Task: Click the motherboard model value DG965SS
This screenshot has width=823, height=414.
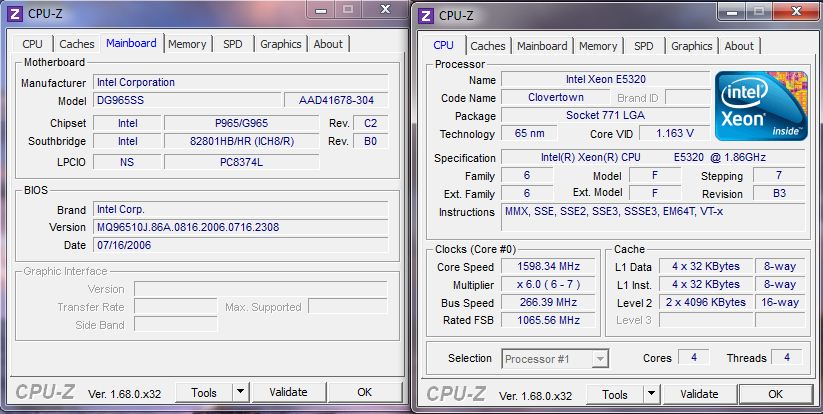Action: click(187, 100)
